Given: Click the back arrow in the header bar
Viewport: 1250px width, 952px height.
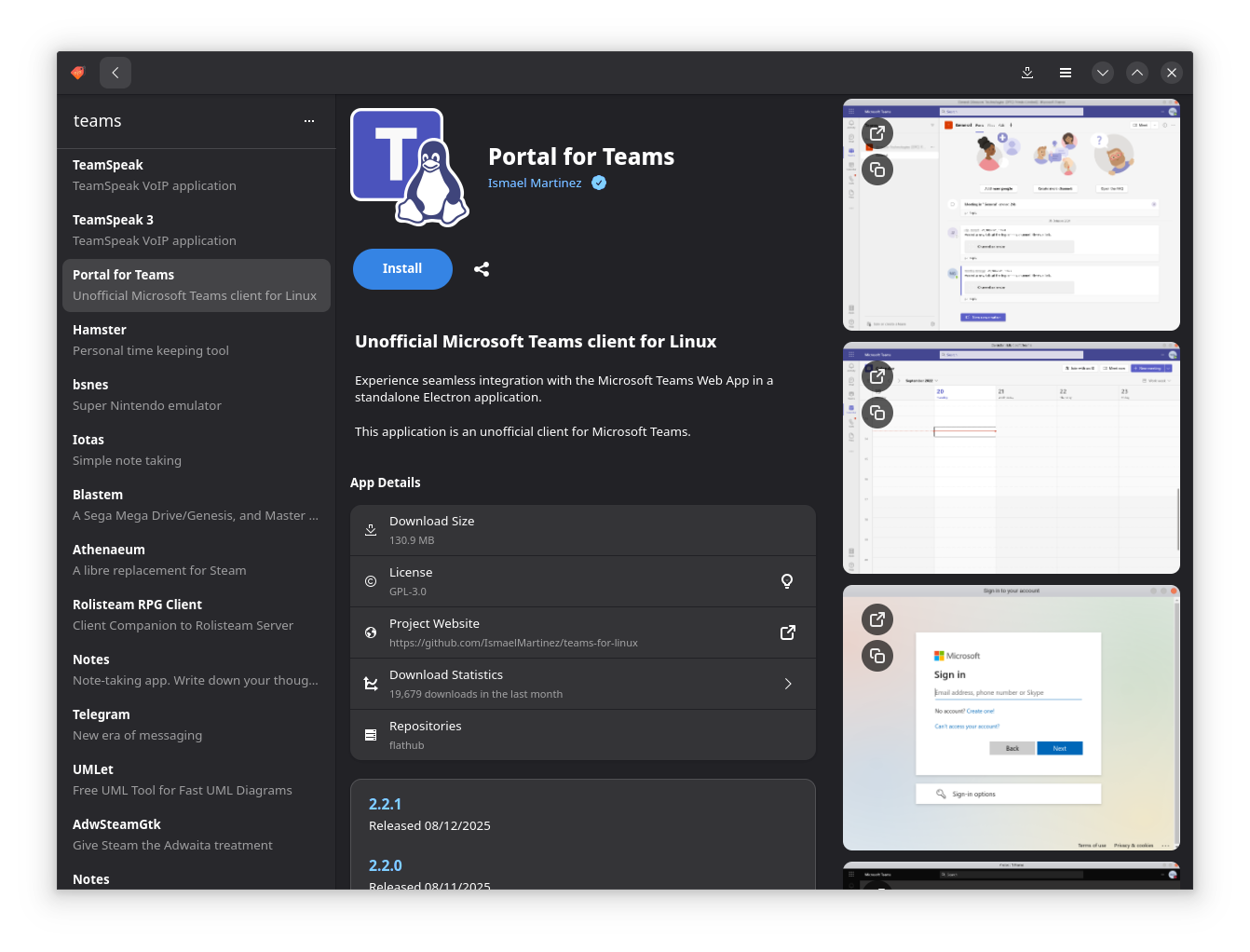Looking at the screenshot, I should coord(115,73).
